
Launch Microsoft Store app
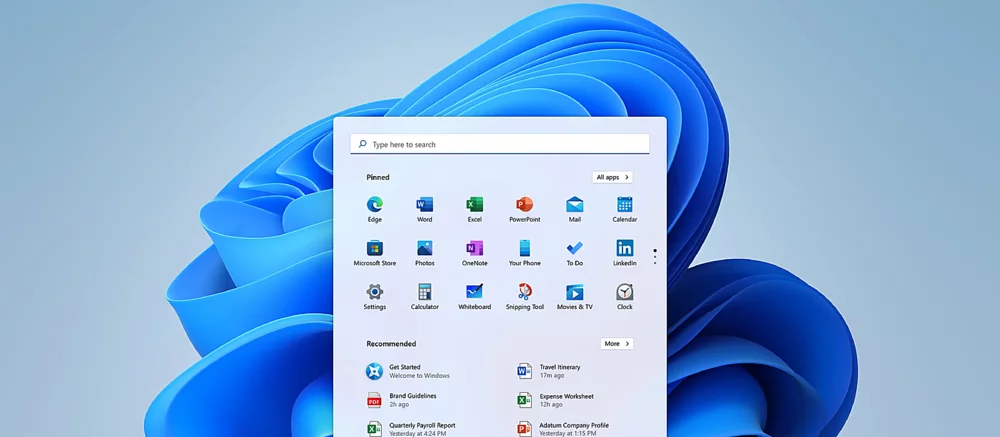[374, 249]
